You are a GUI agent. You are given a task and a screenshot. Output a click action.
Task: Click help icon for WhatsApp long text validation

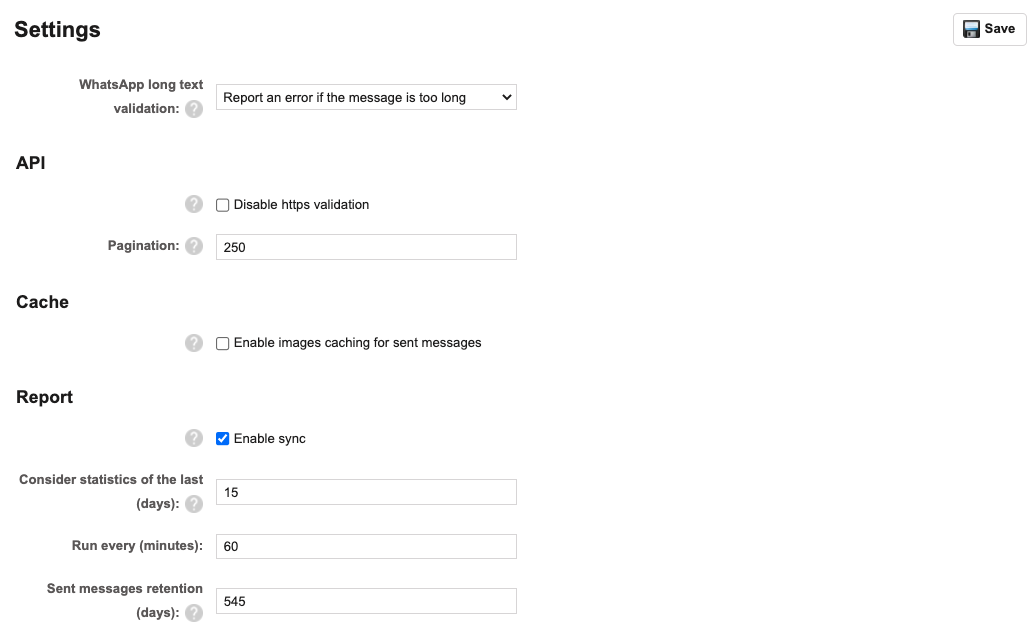(x=194, y=109)
